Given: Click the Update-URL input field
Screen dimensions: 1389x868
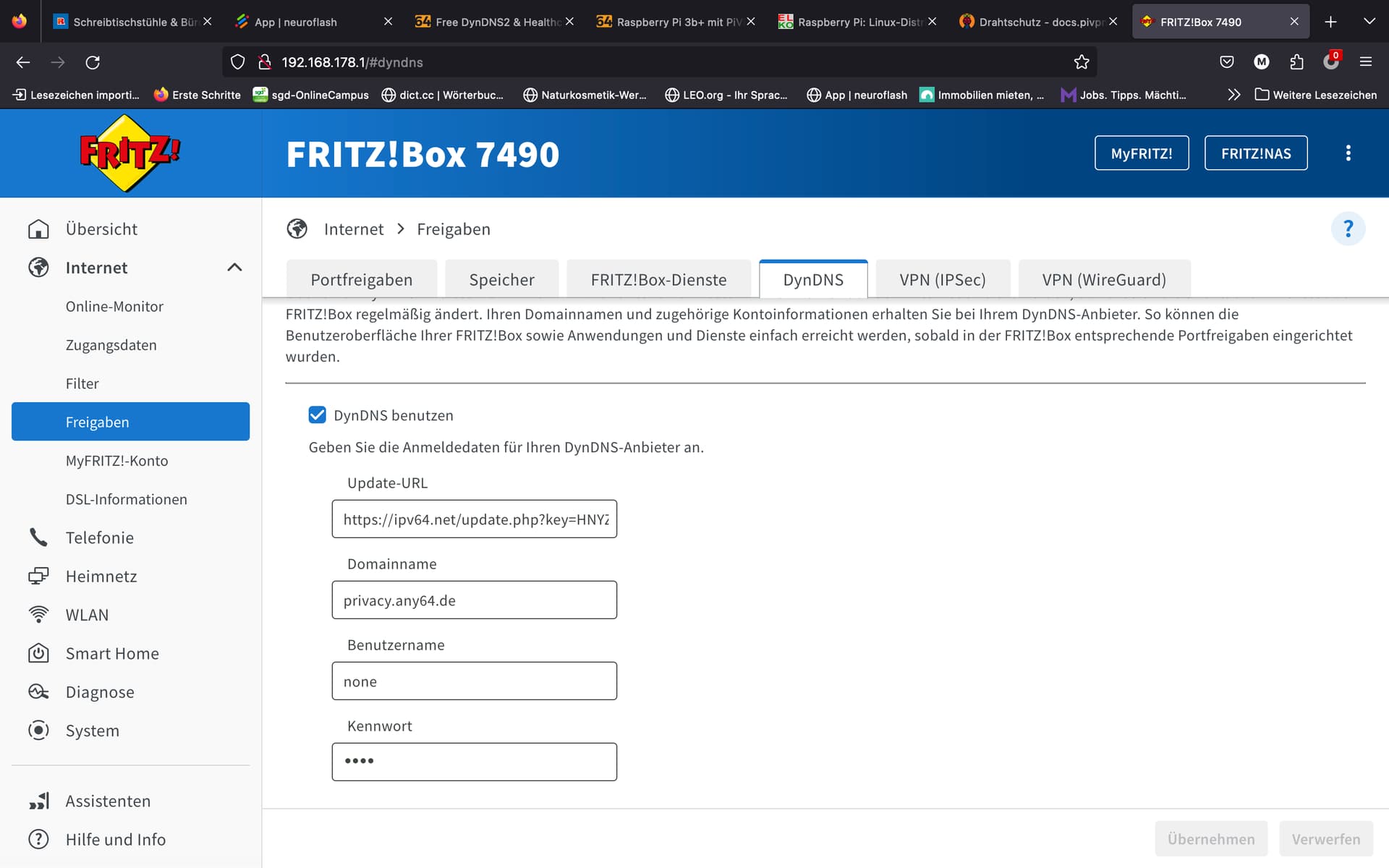Looking at the screenshot, I should [x=474, y=519].
